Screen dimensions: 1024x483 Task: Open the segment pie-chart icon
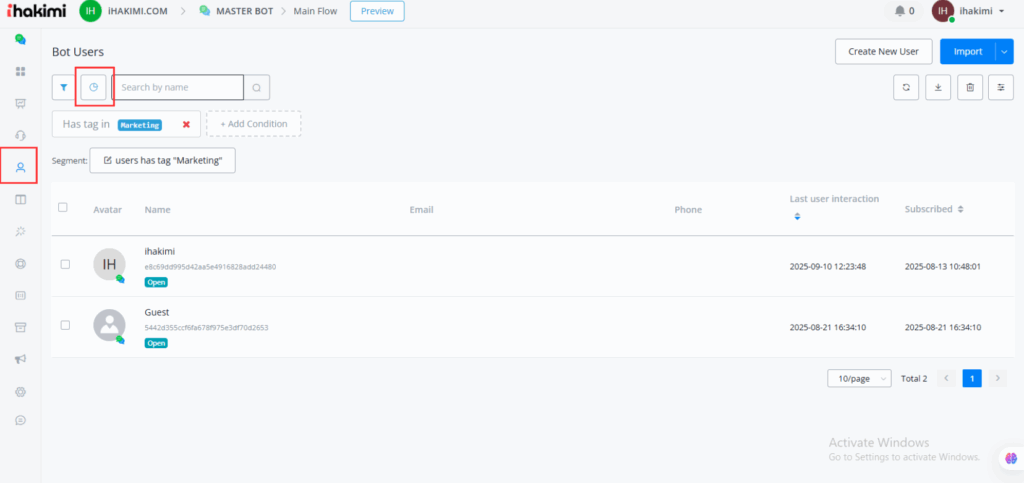(x=94, y=88)
